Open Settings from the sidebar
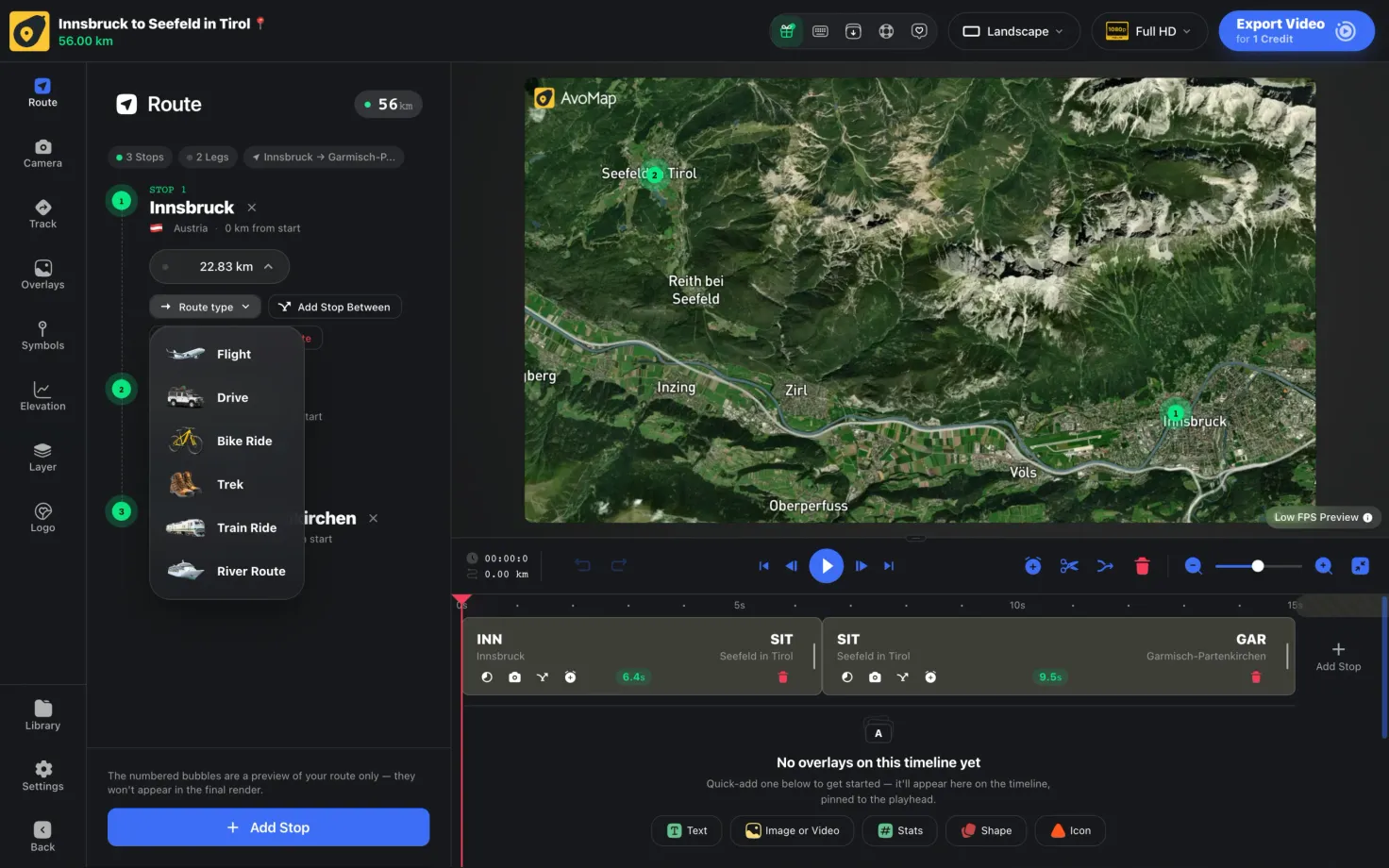Image resolution: width=1389 pixels, height=868 pixels. (x=42, y=776)
